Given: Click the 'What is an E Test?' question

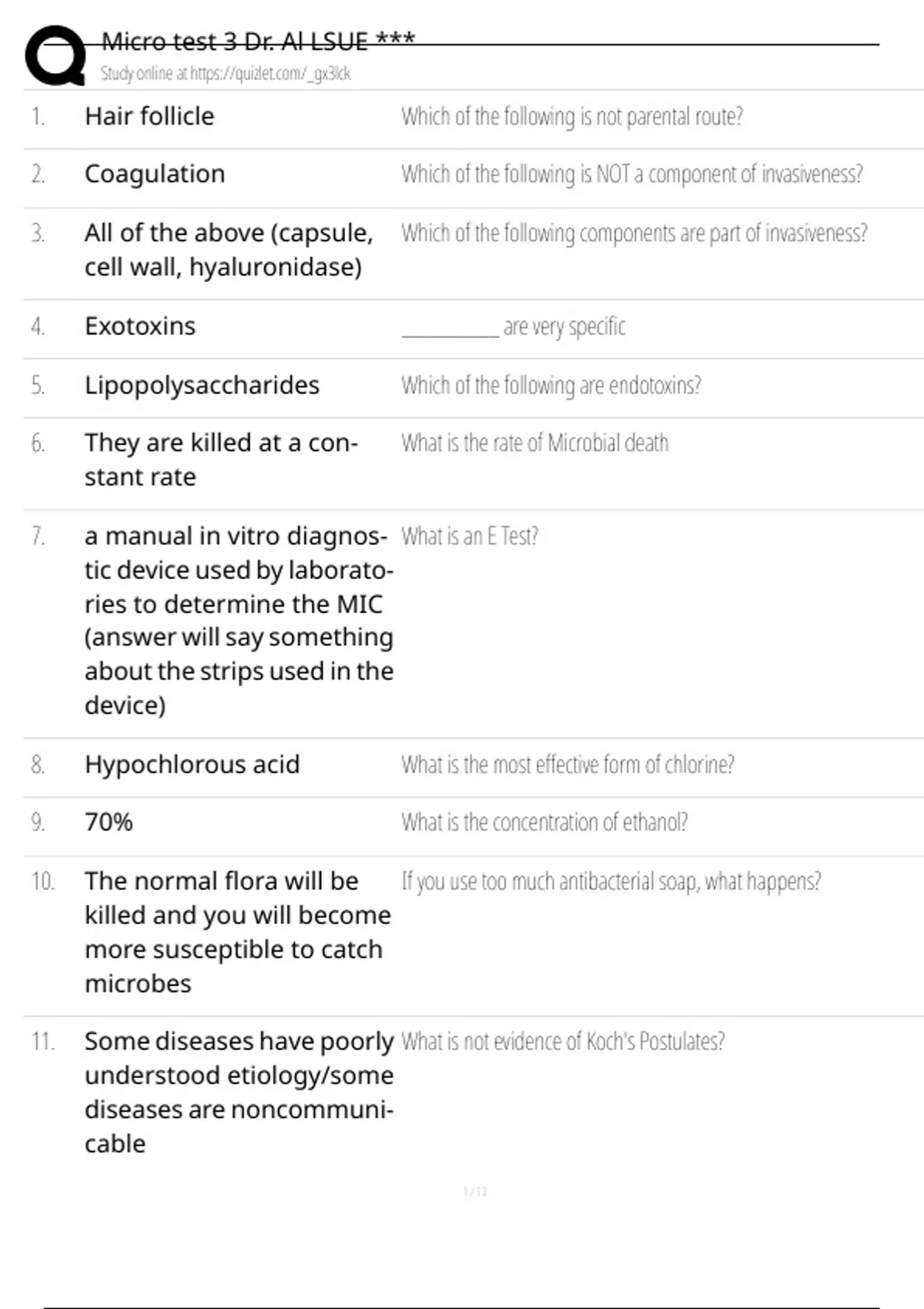Looking at the screenshot, I should pyautogui.click(x=470, y=536).
